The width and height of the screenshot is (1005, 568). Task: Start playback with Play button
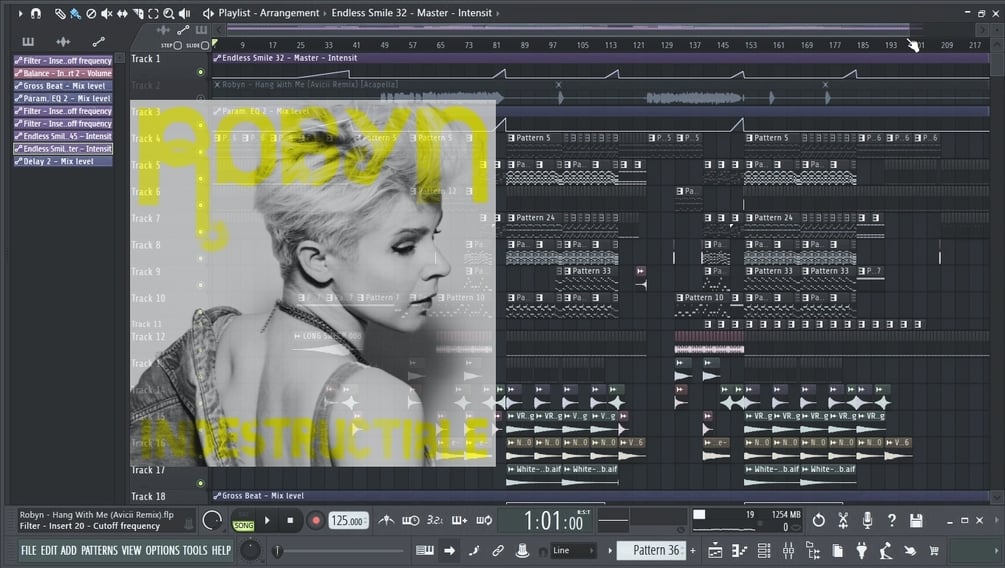[x=267, y=521]
